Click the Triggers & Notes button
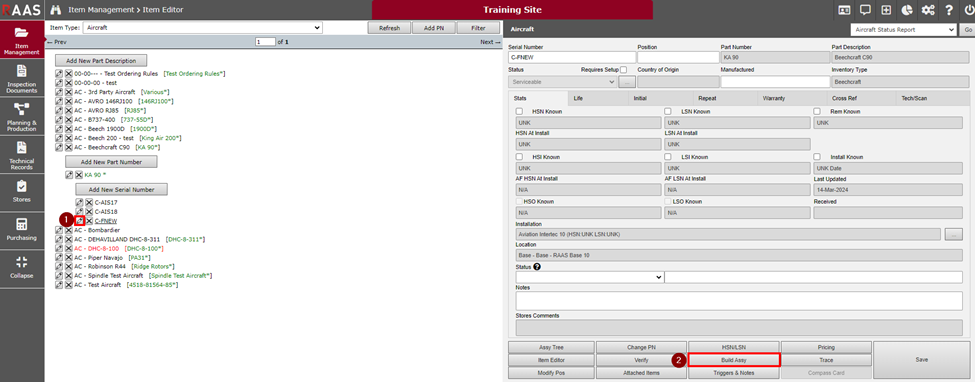 point(734,373)
